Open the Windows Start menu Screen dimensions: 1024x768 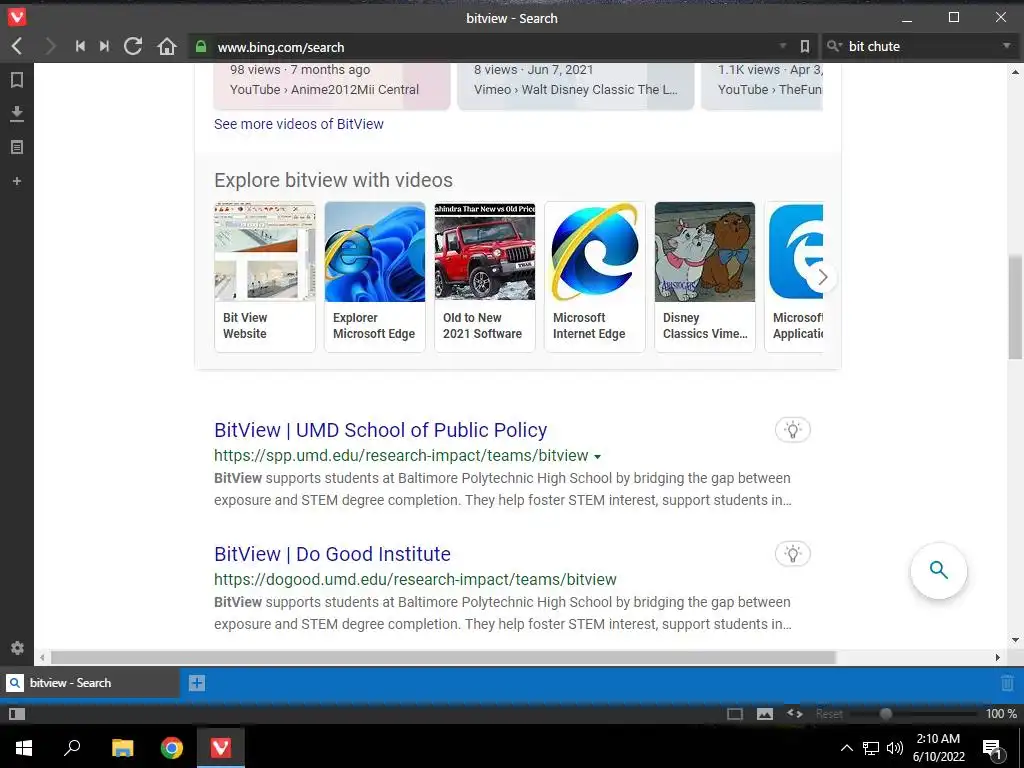point(24,748)
